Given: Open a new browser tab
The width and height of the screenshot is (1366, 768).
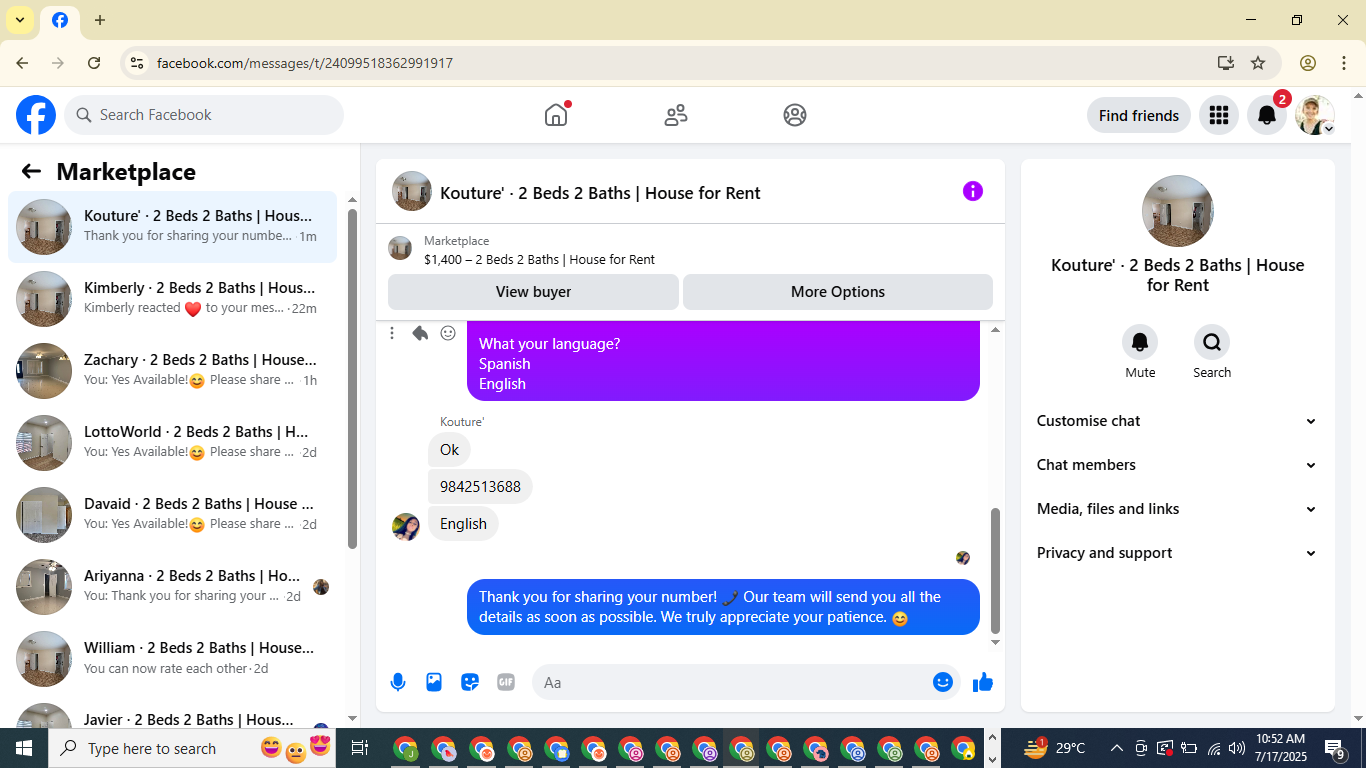Looking at the screenshot, I should 100,20.
